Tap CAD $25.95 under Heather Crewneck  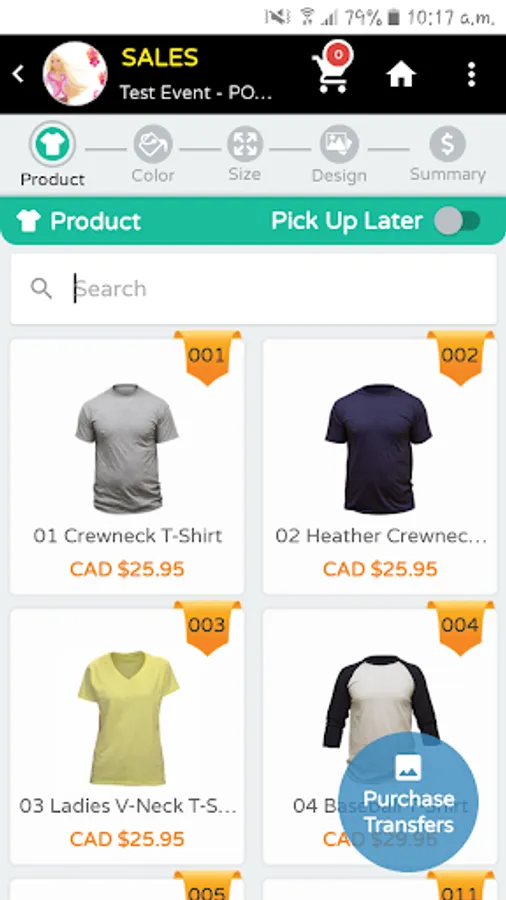pos(380,569)
